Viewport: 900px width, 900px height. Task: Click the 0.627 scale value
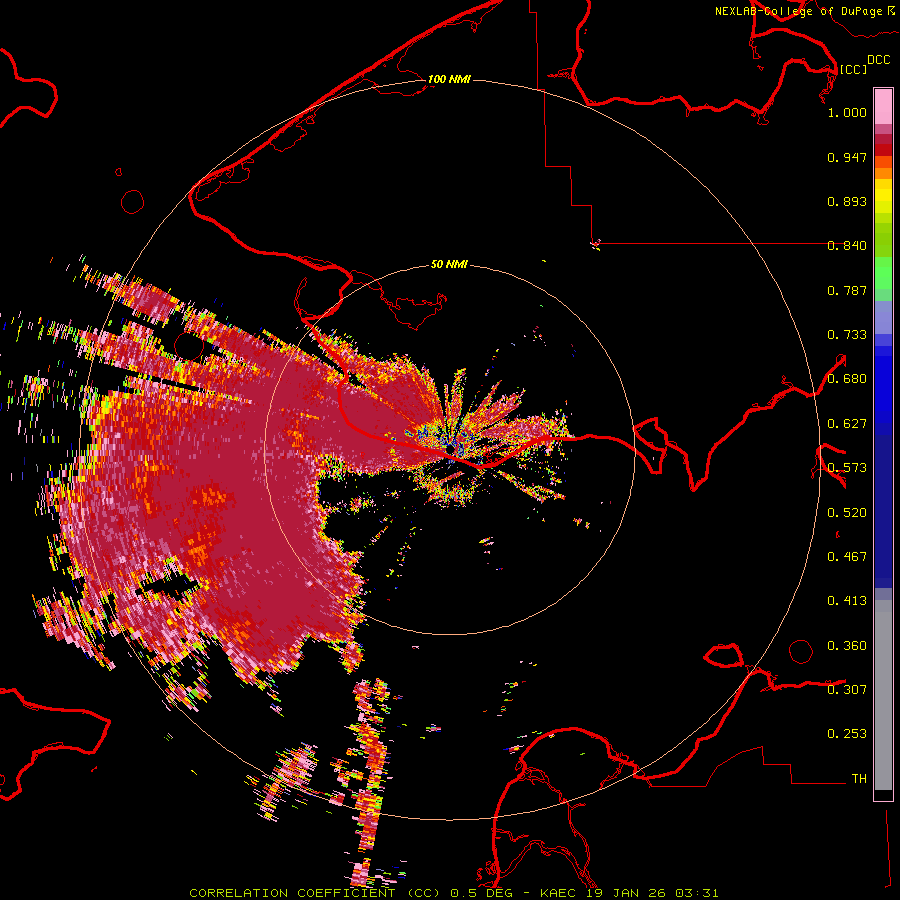(847, 424)
